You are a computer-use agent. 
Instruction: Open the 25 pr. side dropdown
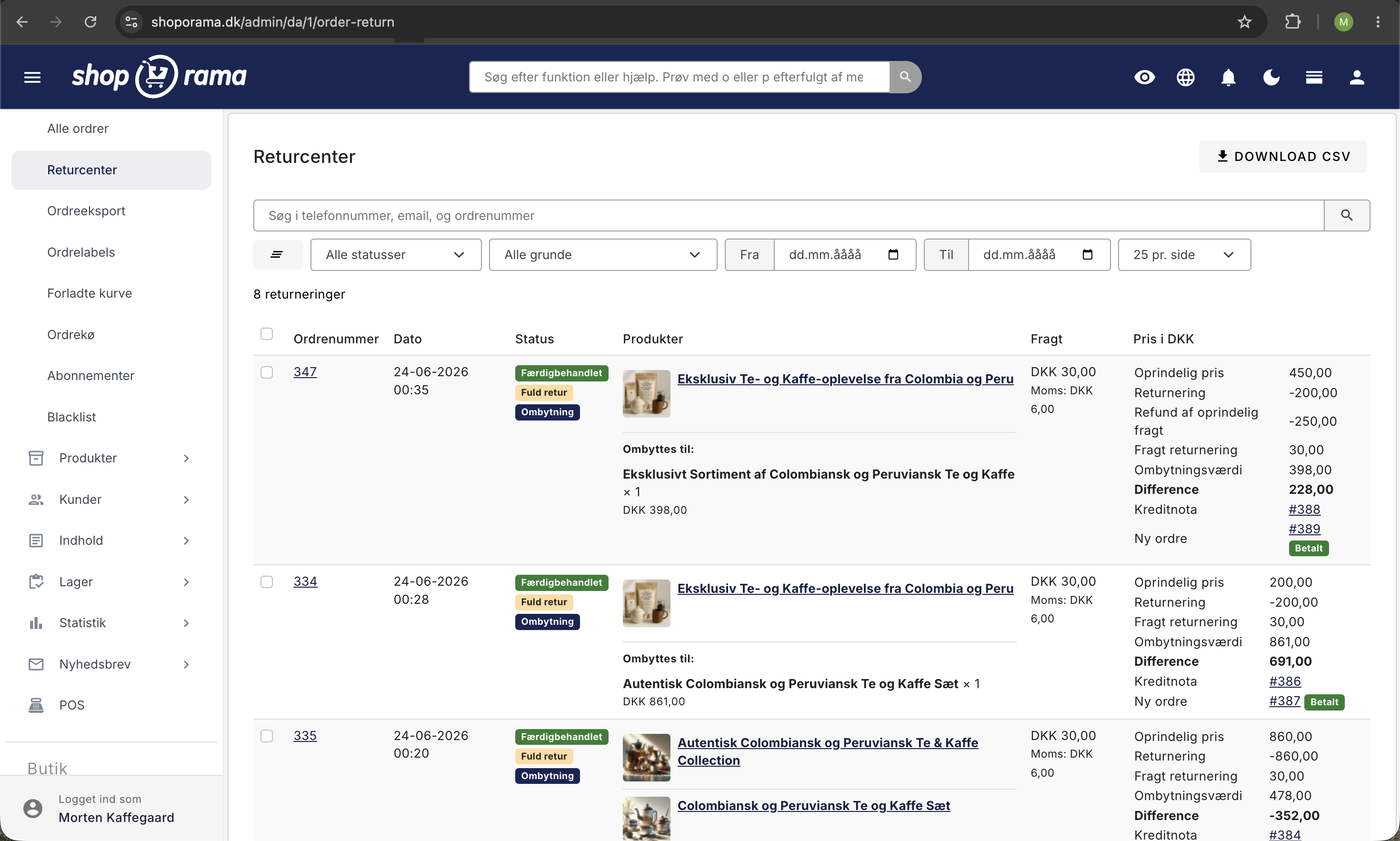tap(1184, 255)
